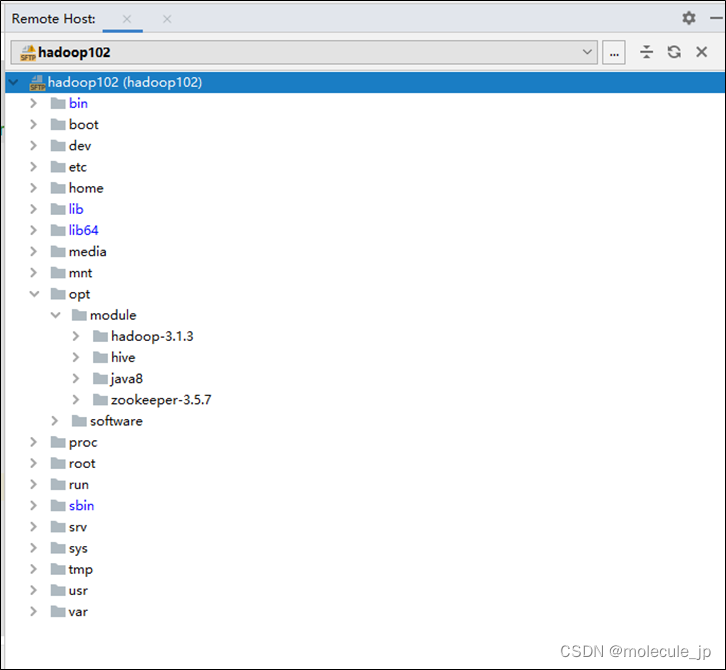Expand the var folder
Screen dimensions: 726x670
[x=33, y=612]
